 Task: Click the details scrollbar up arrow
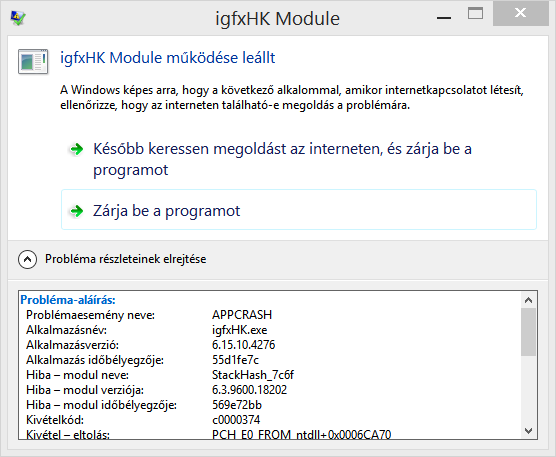pyautogui.click(x=528, y=300)
